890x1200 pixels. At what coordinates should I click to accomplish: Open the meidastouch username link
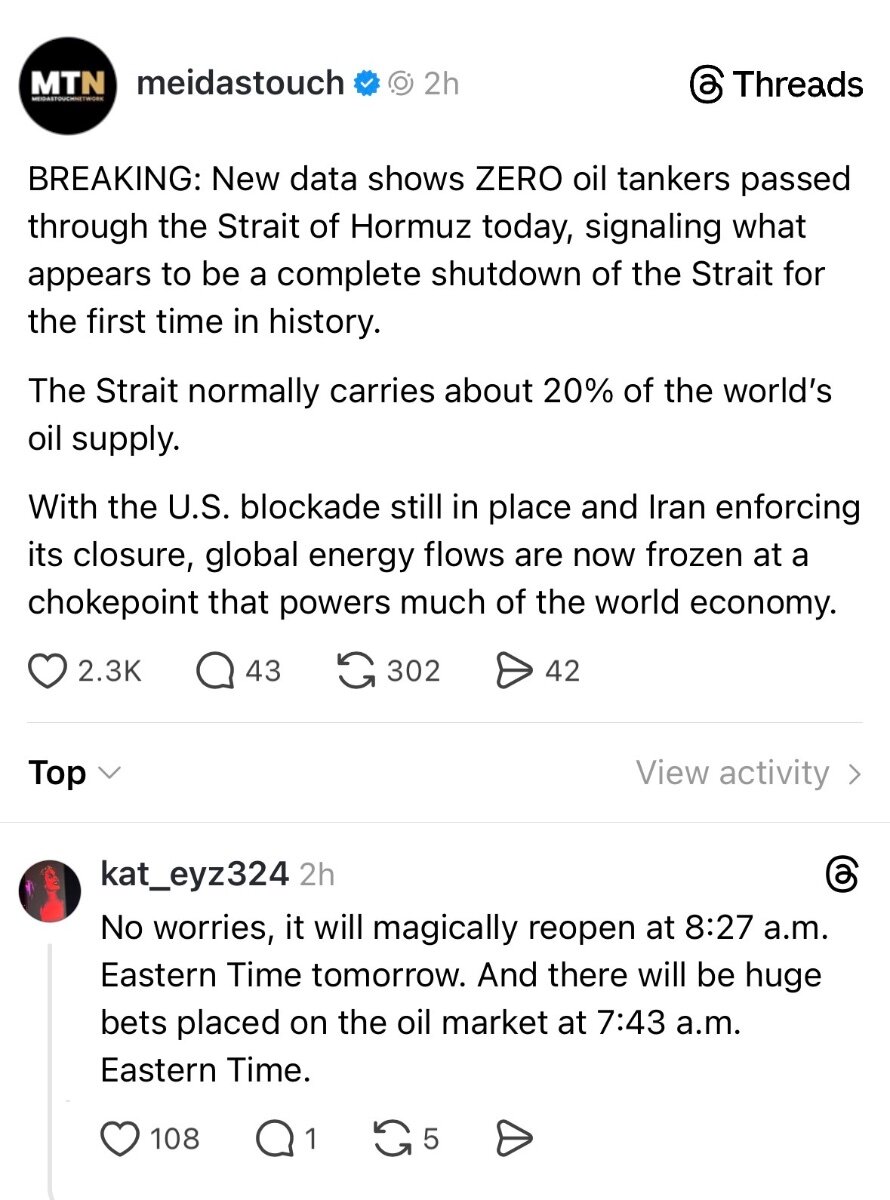pos(240,83)
